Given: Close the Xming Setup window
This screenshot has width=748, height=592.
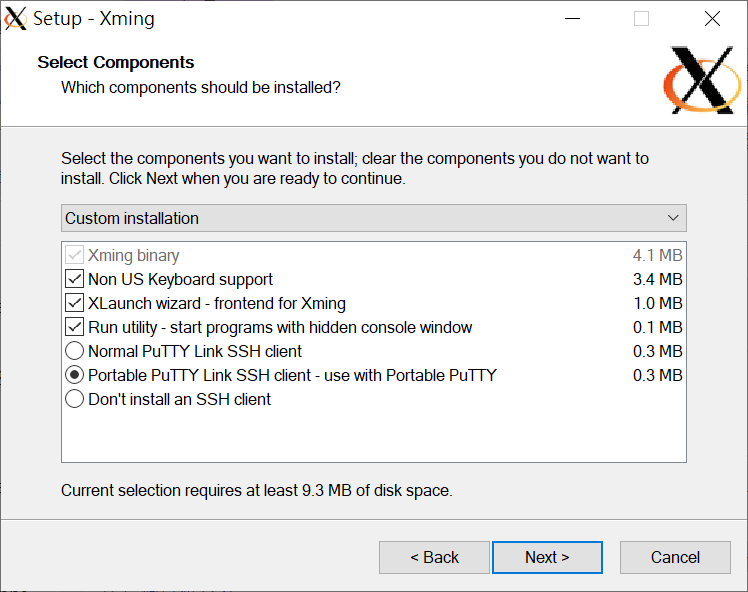Looking at the screenshot, I should click(x=712, y=19).
